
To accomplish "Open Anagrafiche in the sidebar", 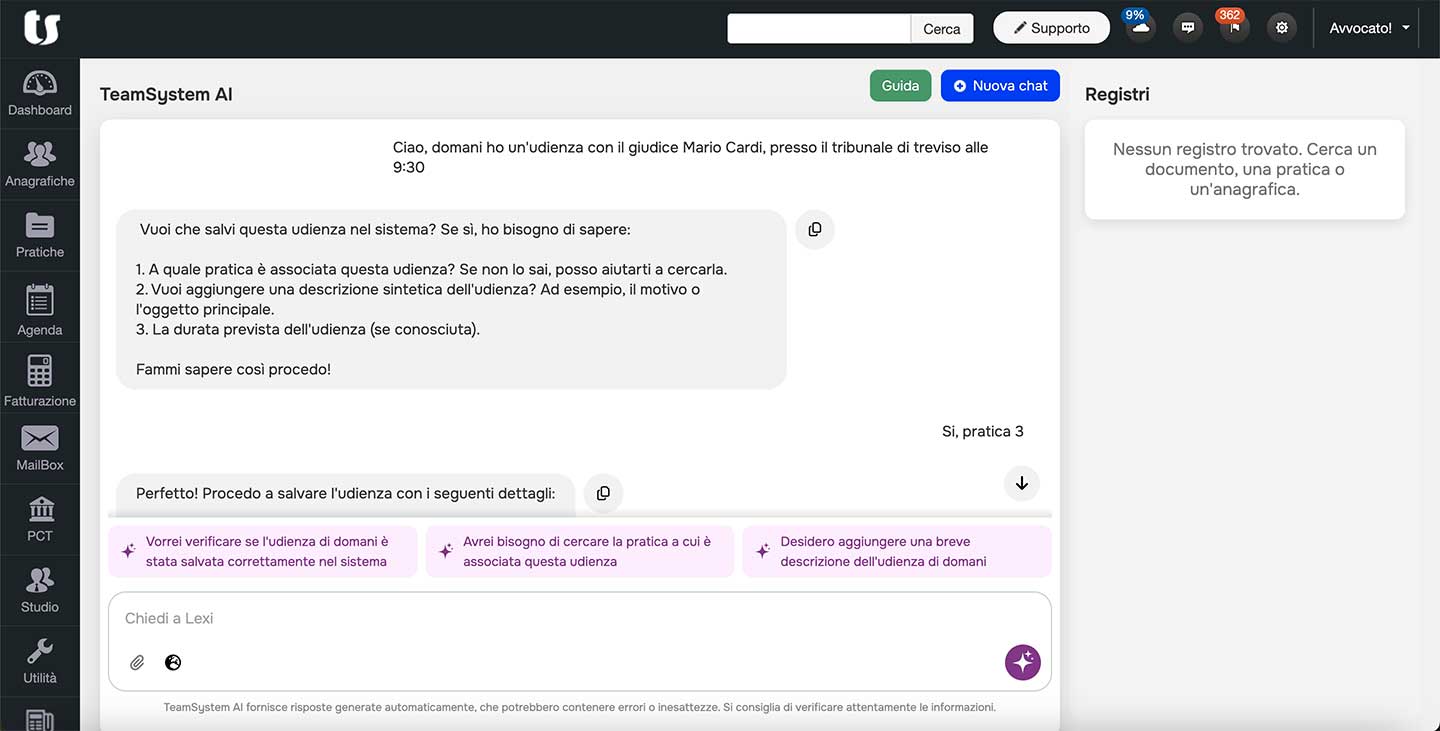I will coord(40,165).
